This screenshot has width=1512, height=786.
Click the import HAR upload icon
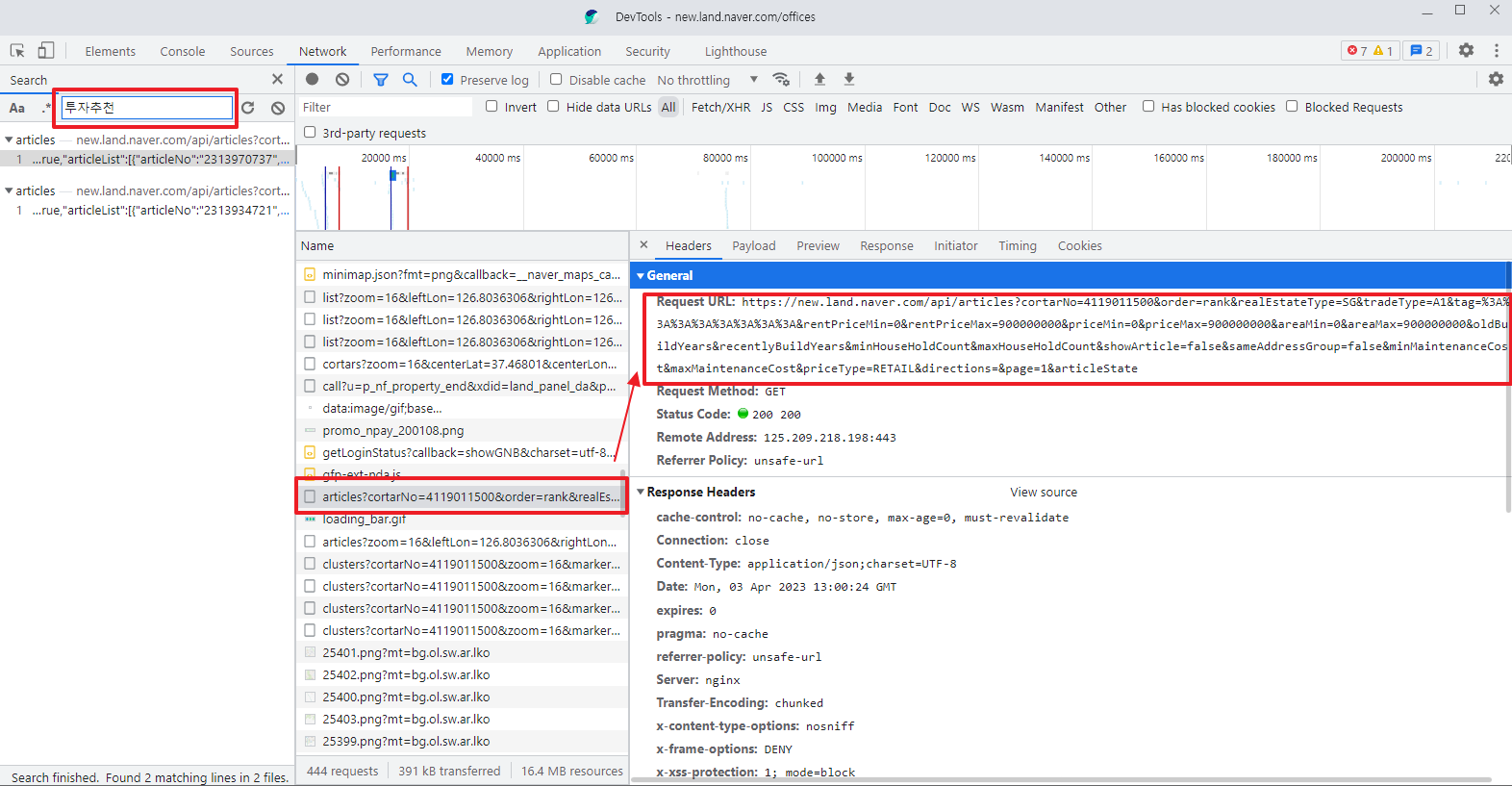[x=819, y=80]
